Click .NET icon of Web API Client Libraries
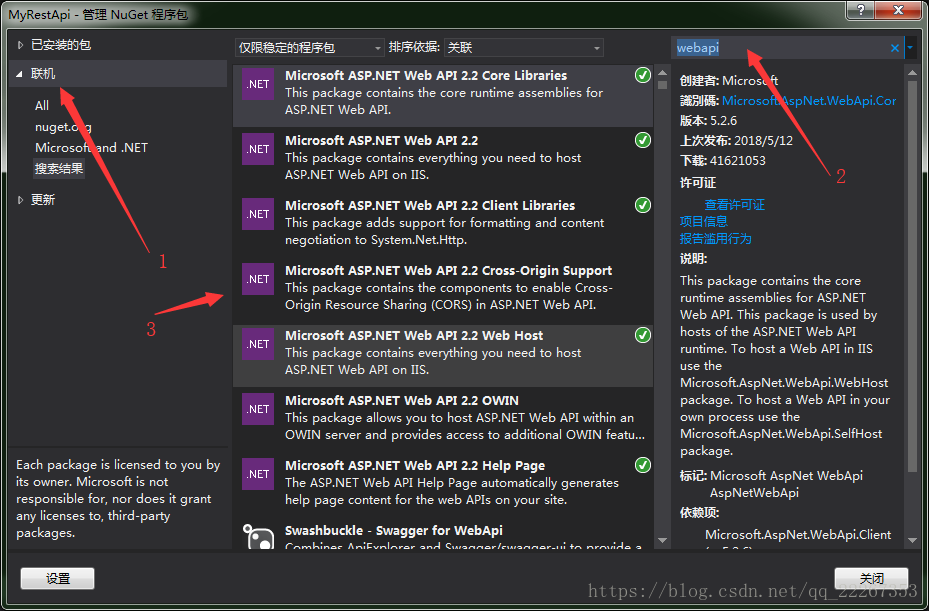929x611 pixels. point(258,214)
